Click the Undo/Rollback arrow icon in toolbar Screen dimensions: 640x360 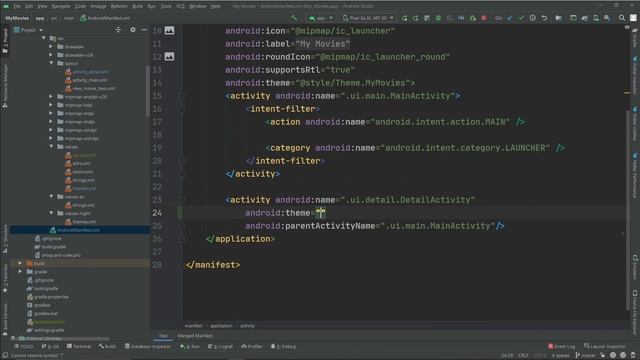(x=544, y=18)
